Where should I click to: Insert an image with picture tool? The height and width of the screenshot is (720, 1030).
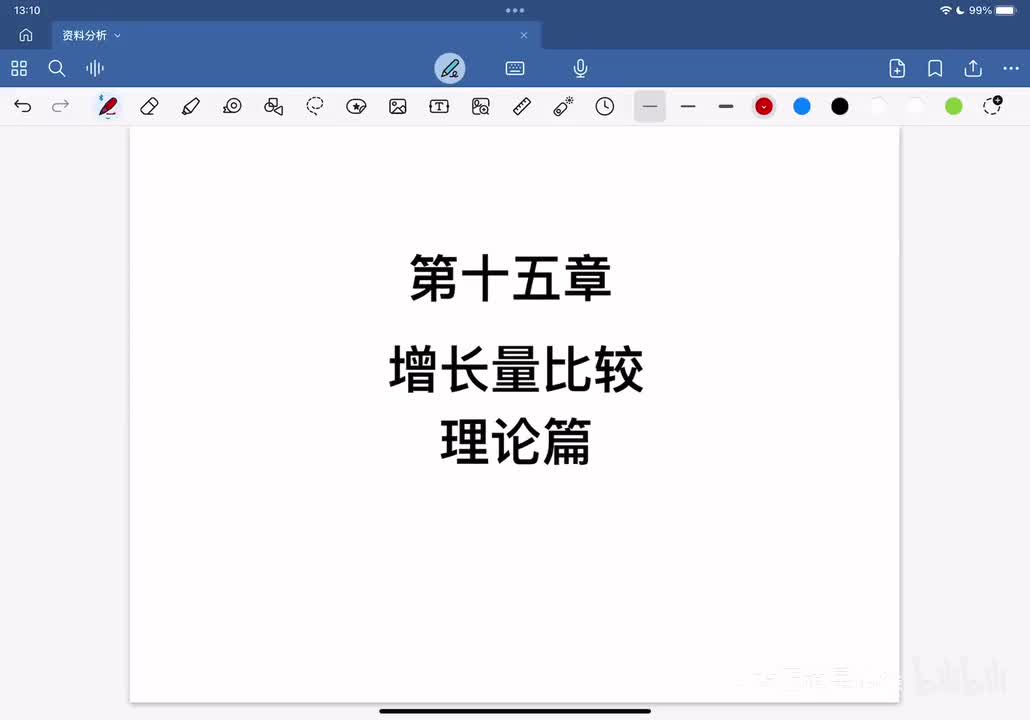click(397, 106)
